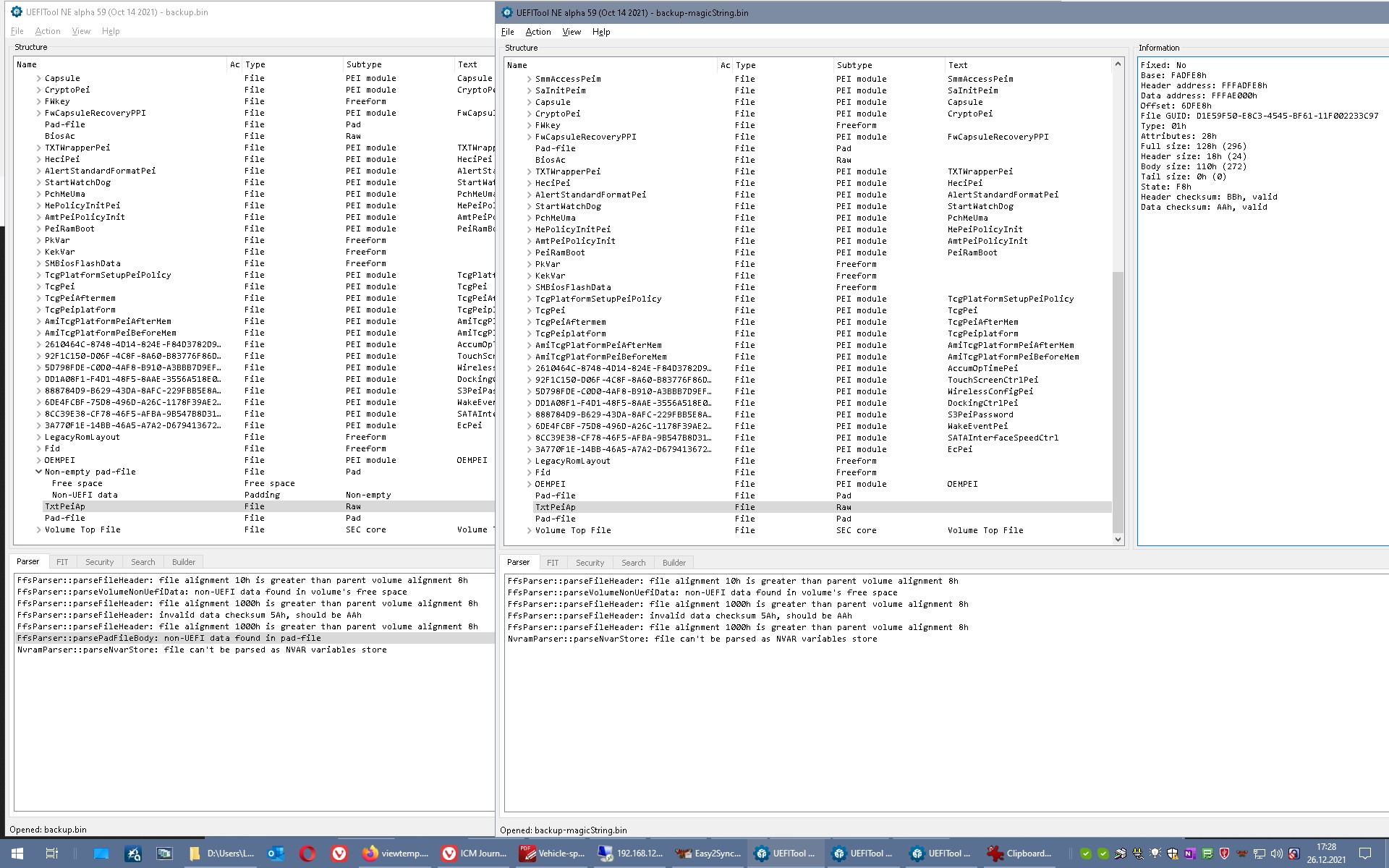Open the Vehicle-sp PDF taskbar item
Screen dimensions: 1389x868
[552, 854]
